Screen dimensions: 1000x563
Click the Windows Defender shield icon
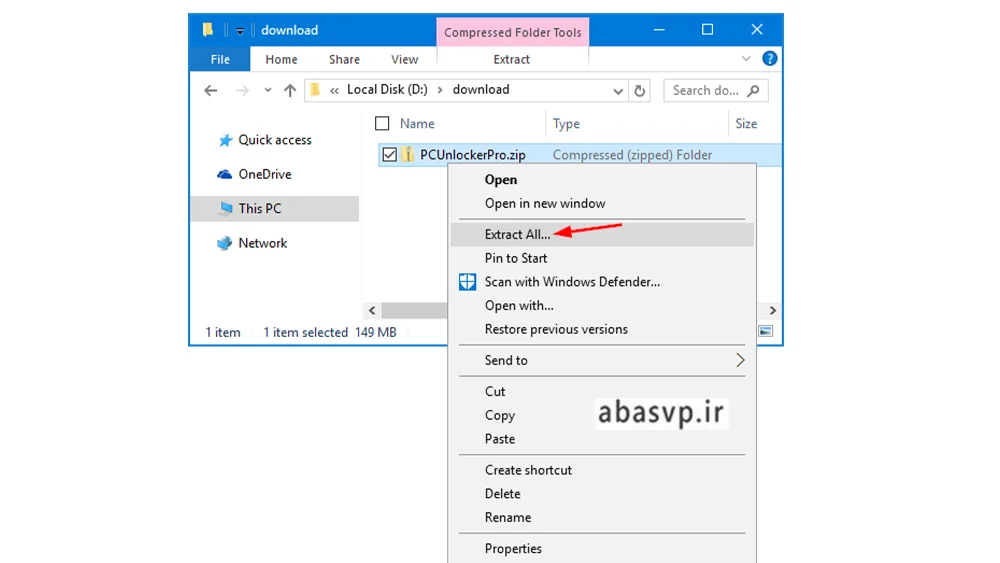(x=467, y=282)
